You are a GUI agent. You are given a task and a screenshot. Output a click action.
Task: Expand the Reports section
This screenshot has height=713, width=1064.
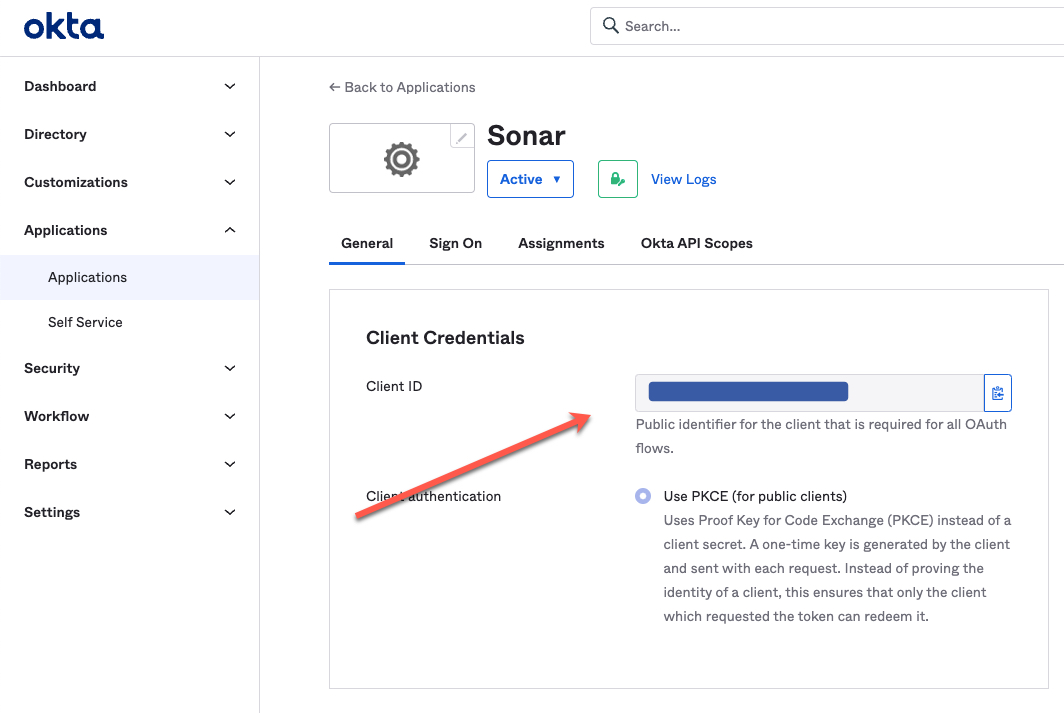click(130, 465)
